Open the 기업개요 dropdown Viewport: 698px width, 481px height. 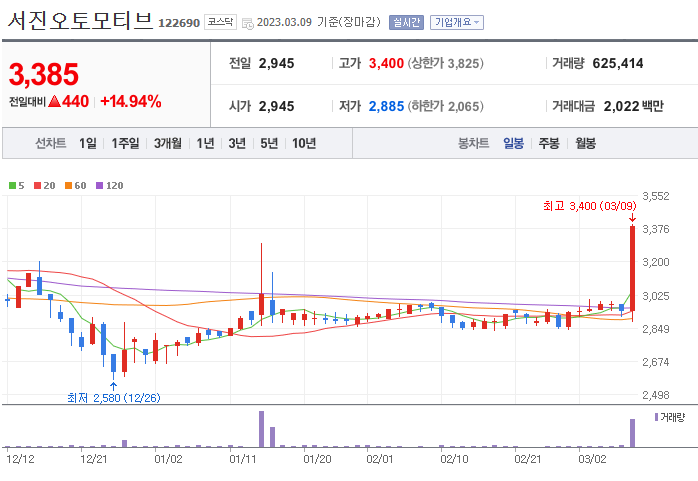[456, 22]
